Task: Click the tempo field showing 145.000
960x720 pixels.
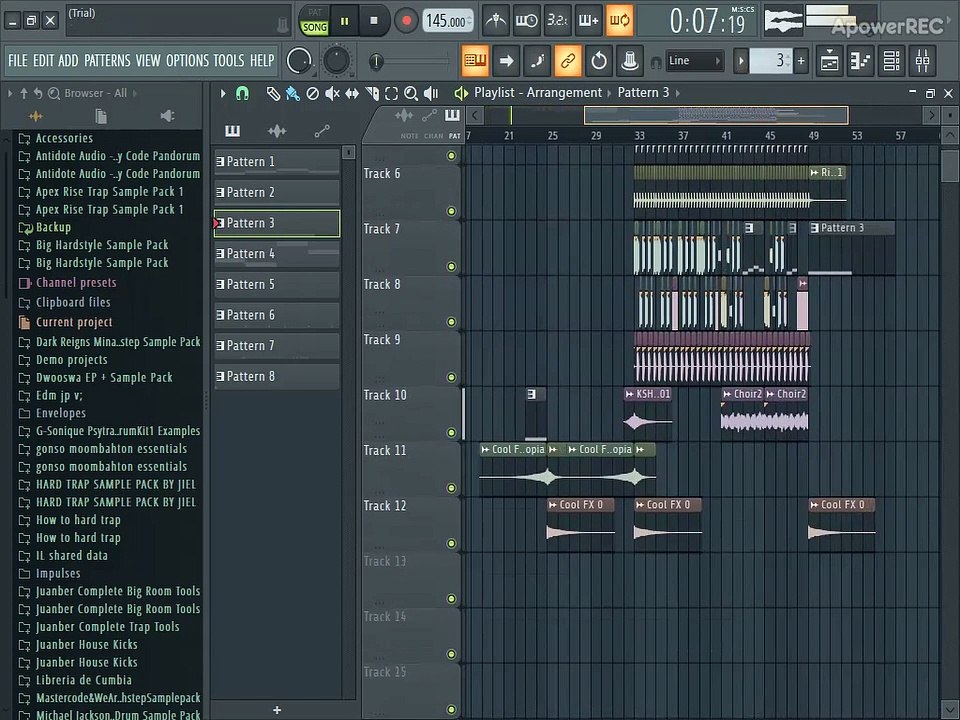Action: click(448, 21)
